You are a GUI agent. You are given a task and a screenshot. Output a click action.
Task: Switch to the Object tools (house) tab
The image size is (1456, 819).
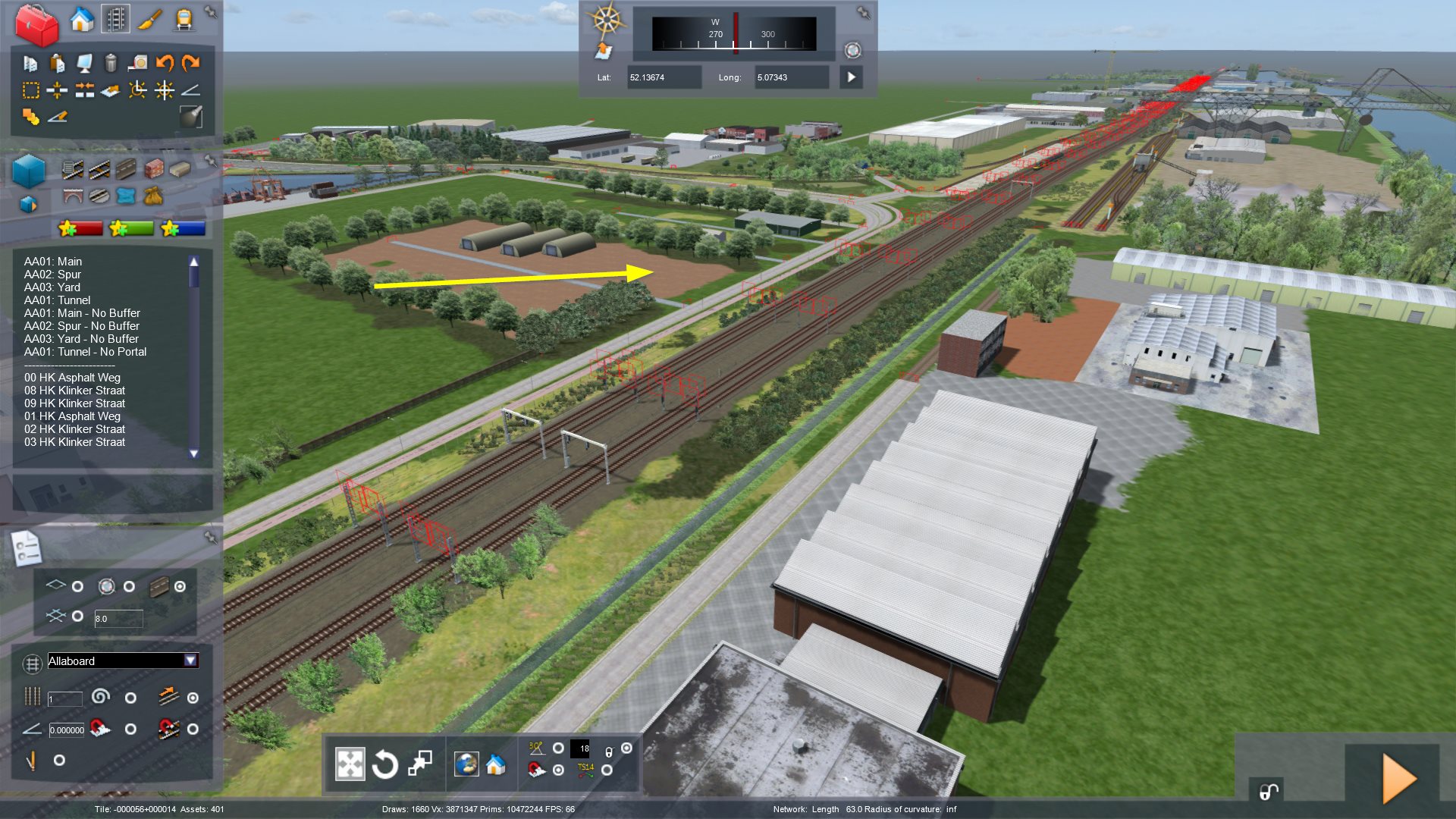[x=82, y=20]
